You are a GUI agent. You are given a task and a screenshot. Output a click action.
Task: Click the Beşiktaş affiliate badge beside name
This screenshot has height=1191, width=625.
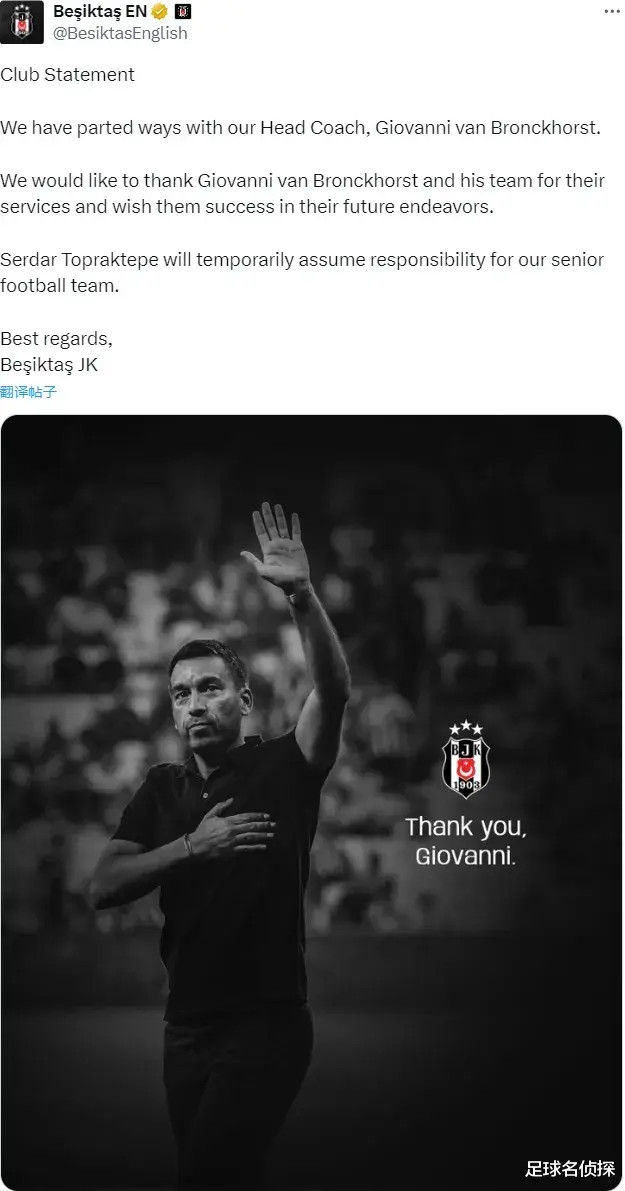(x=183, y=11)
